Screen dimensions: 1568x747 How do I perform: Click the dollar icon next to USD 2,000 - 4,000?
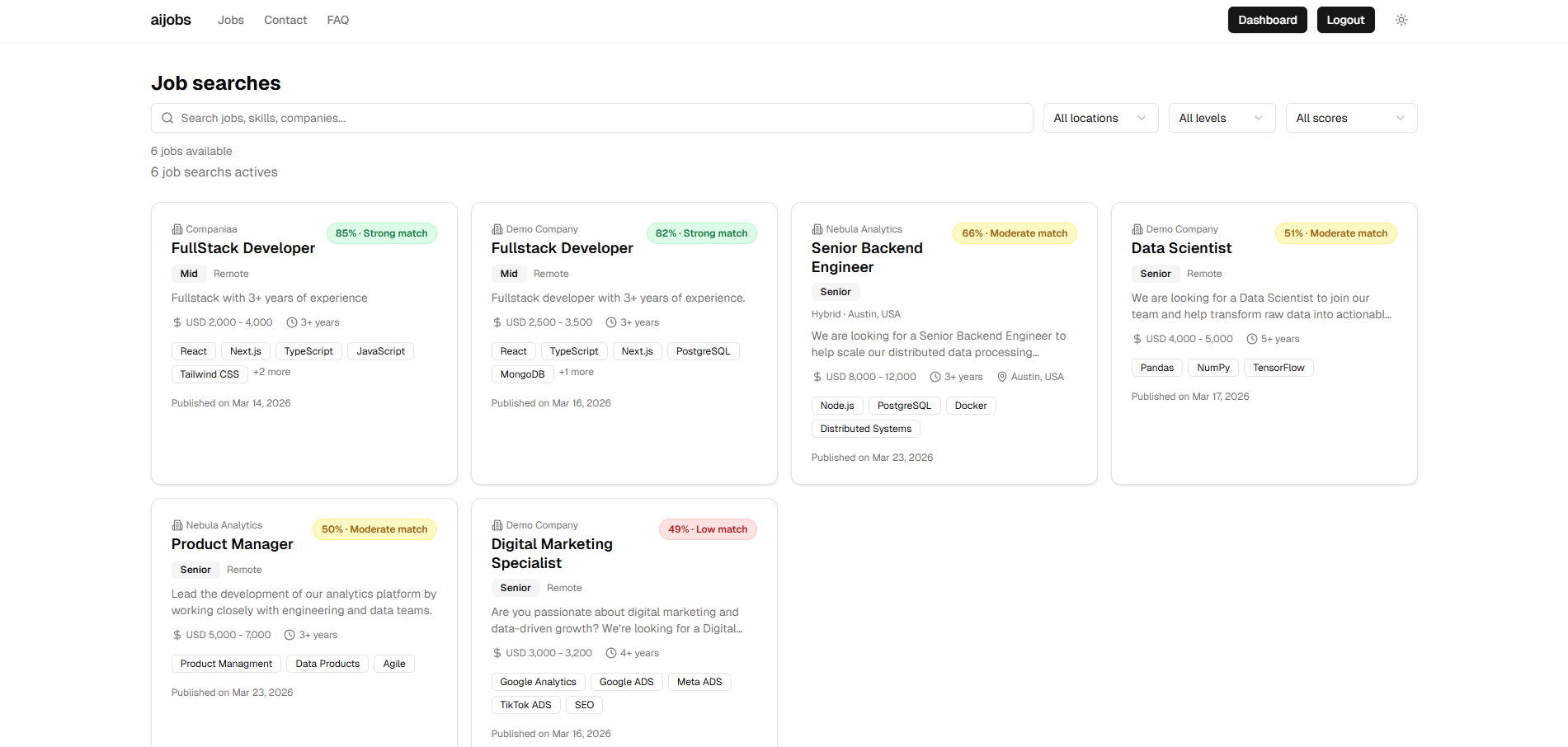pos(177,322)
